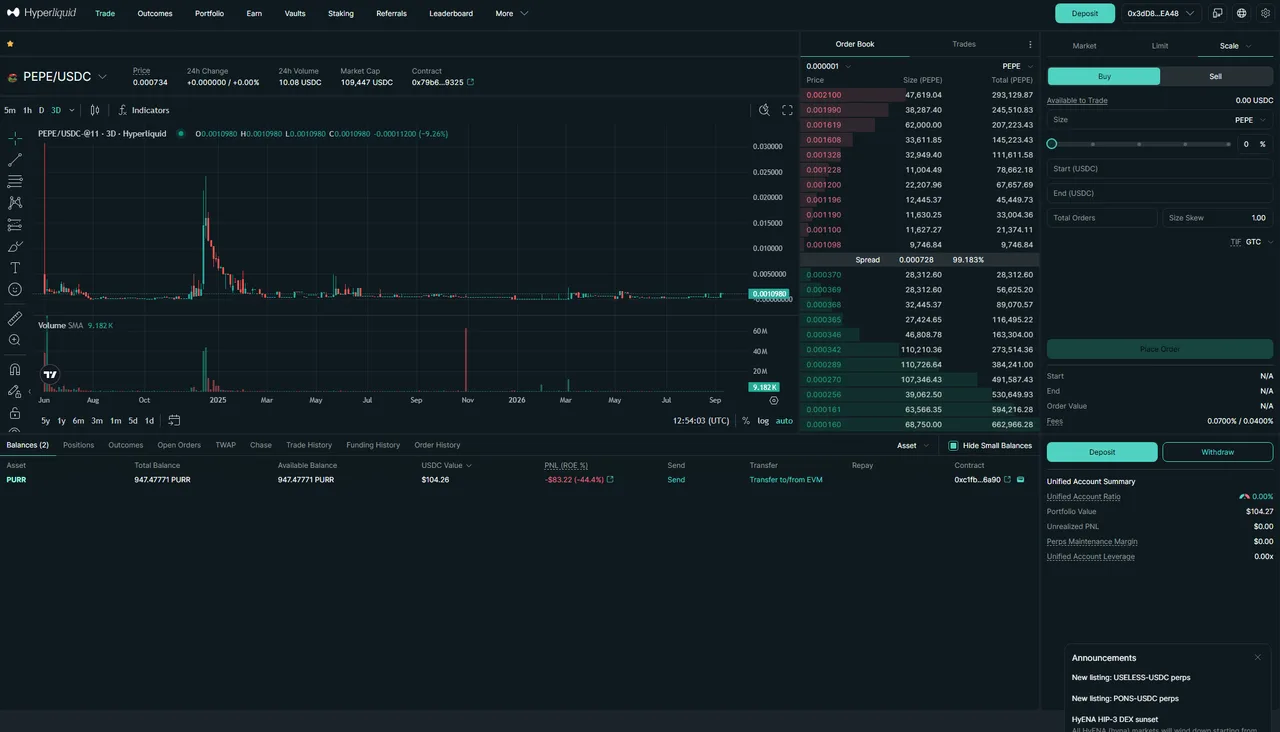Open the emoji icons tool
This screenshot has width=1280, height=732.
(x=15, y=290)
